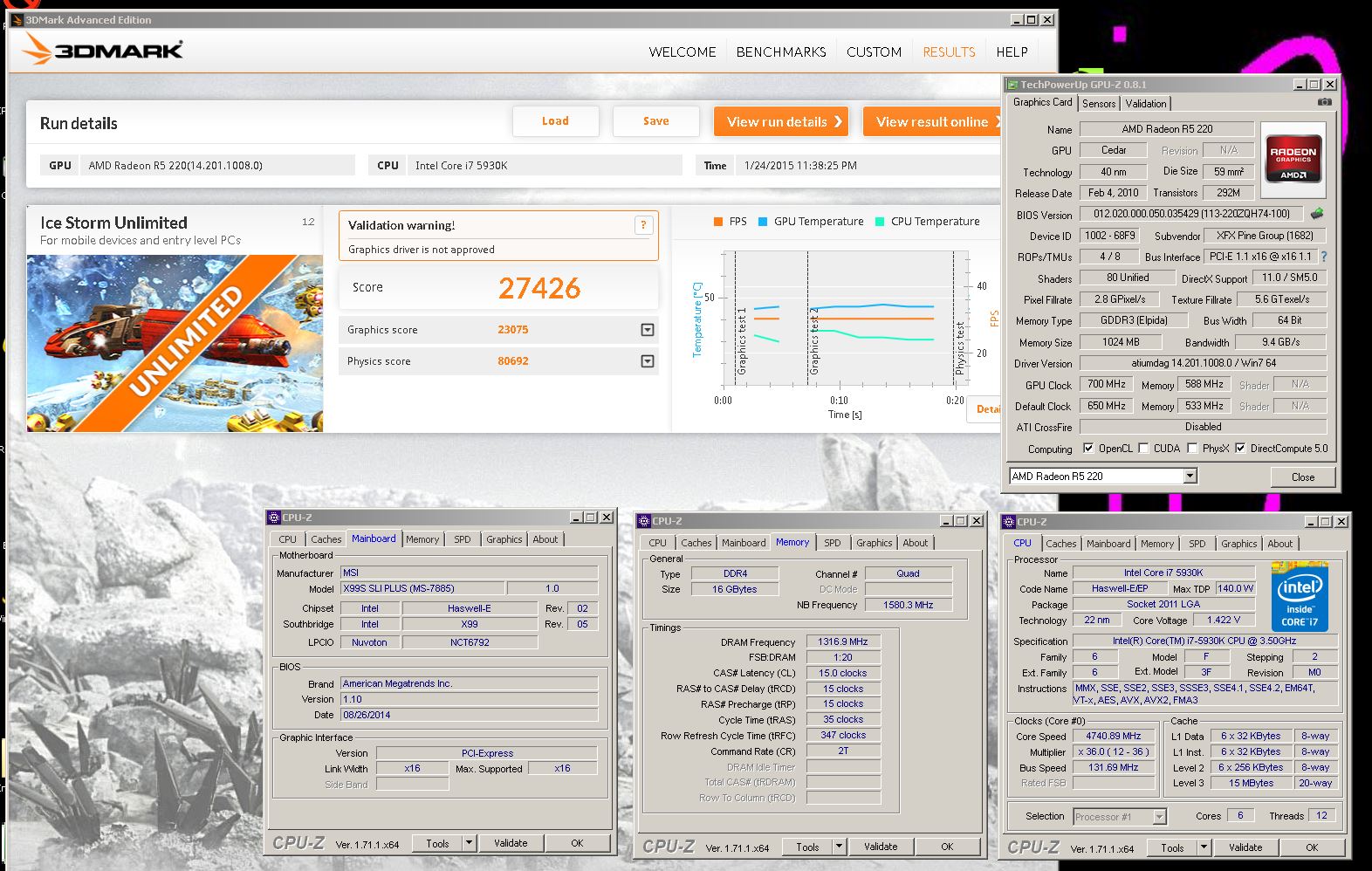Click the score value 27426
Image resolution: width=1372 pixels, height=871 pixels.
pyautogui.click(x=539, y=288)
